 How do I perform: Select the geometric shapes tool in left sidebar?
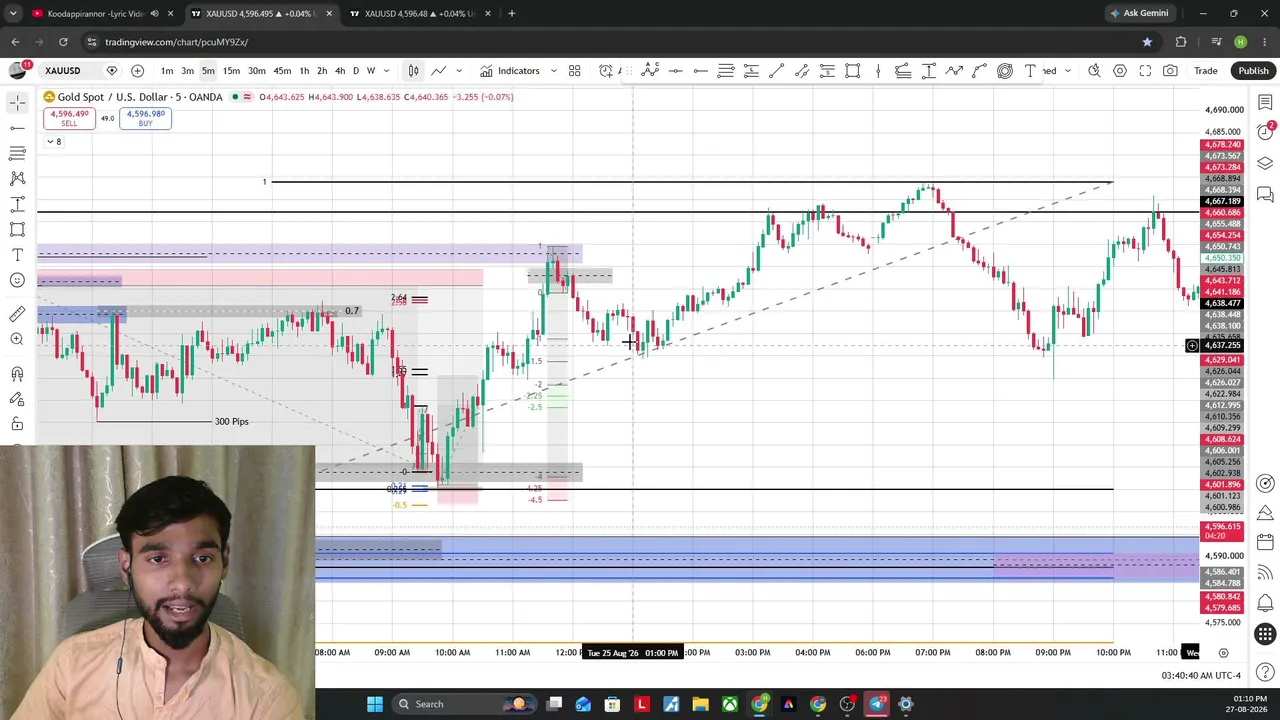point(17,229)
